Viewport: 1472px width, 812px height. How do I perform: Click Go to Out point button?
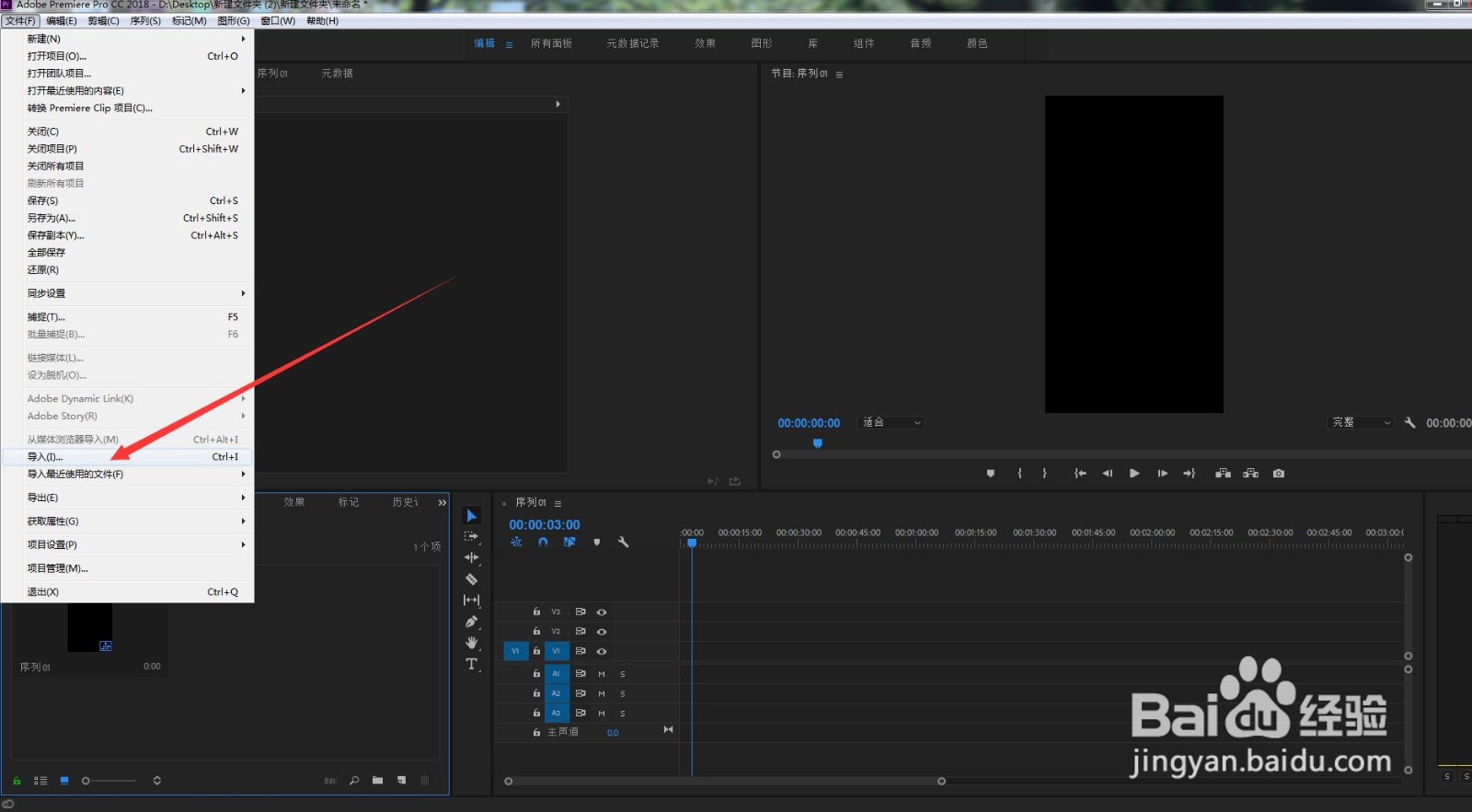[1189, 474]
